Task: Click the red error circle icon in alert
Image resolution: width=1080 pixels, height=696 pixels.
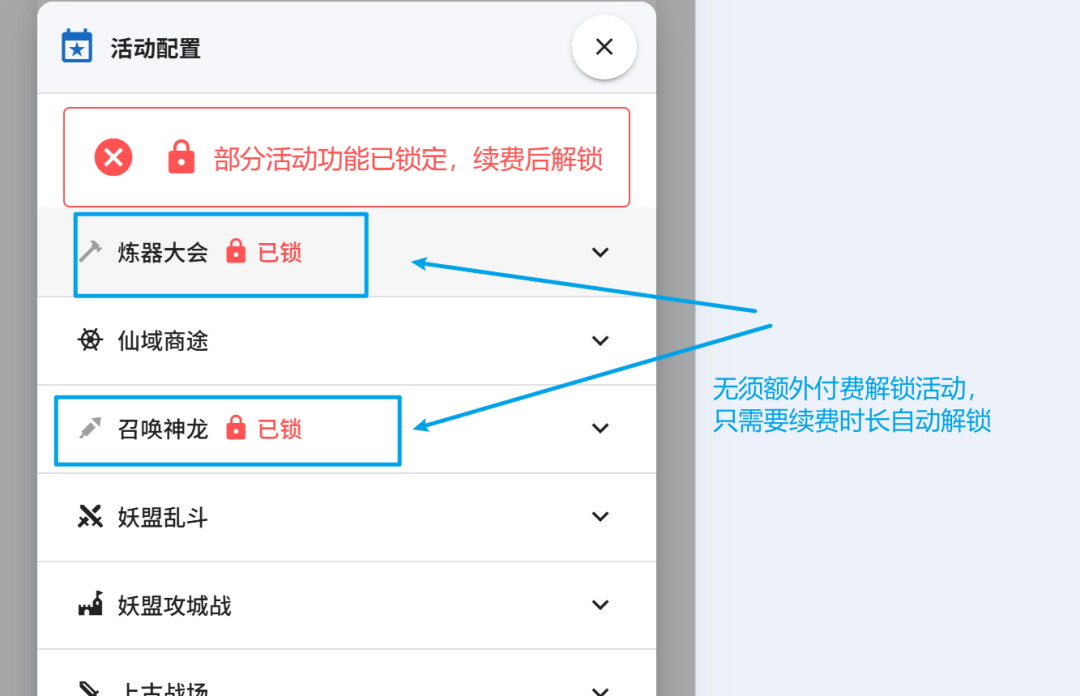Action: 114,157
